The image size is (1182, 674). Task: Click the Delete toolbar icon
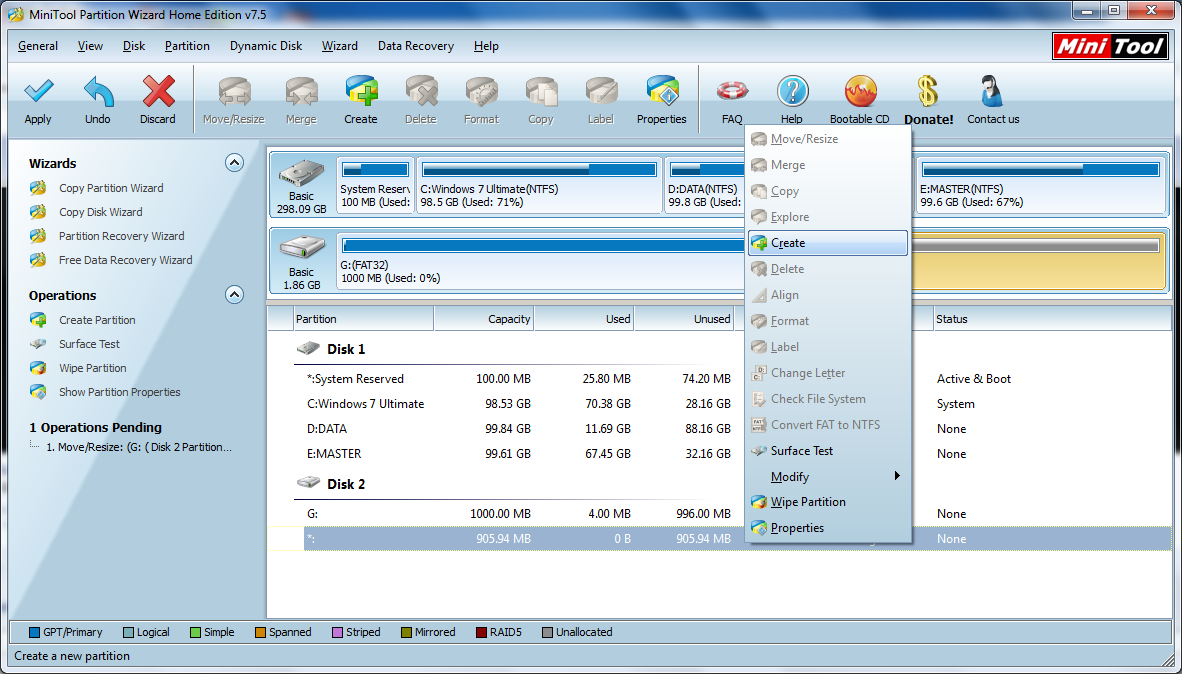(x=421, y=92)
